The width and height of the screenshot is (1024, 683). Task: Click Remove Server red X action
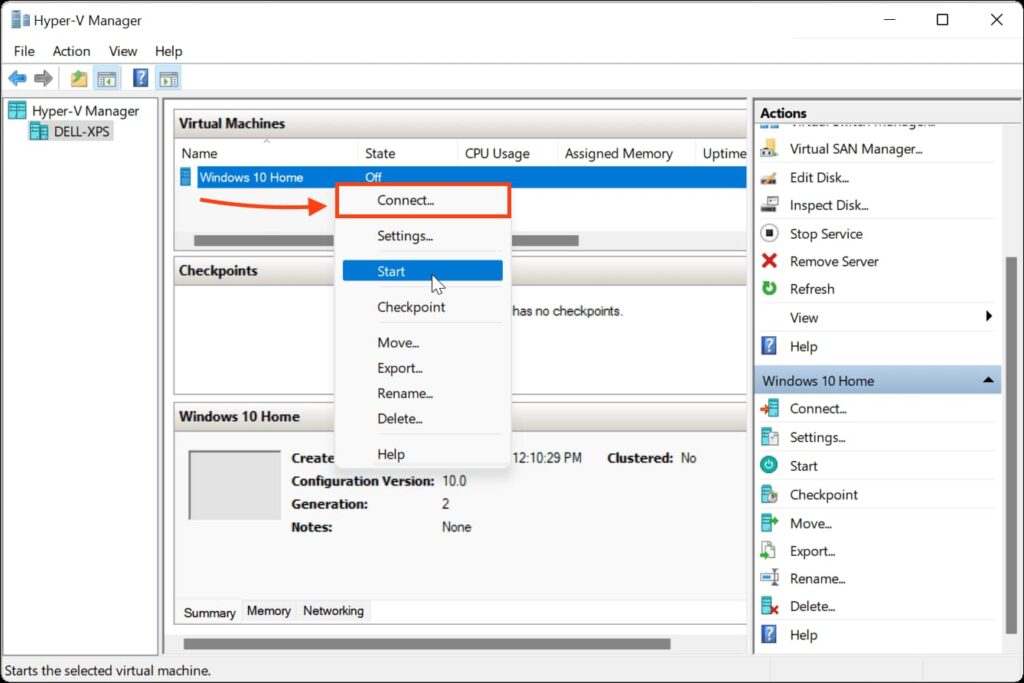click(x=769, y=261)
